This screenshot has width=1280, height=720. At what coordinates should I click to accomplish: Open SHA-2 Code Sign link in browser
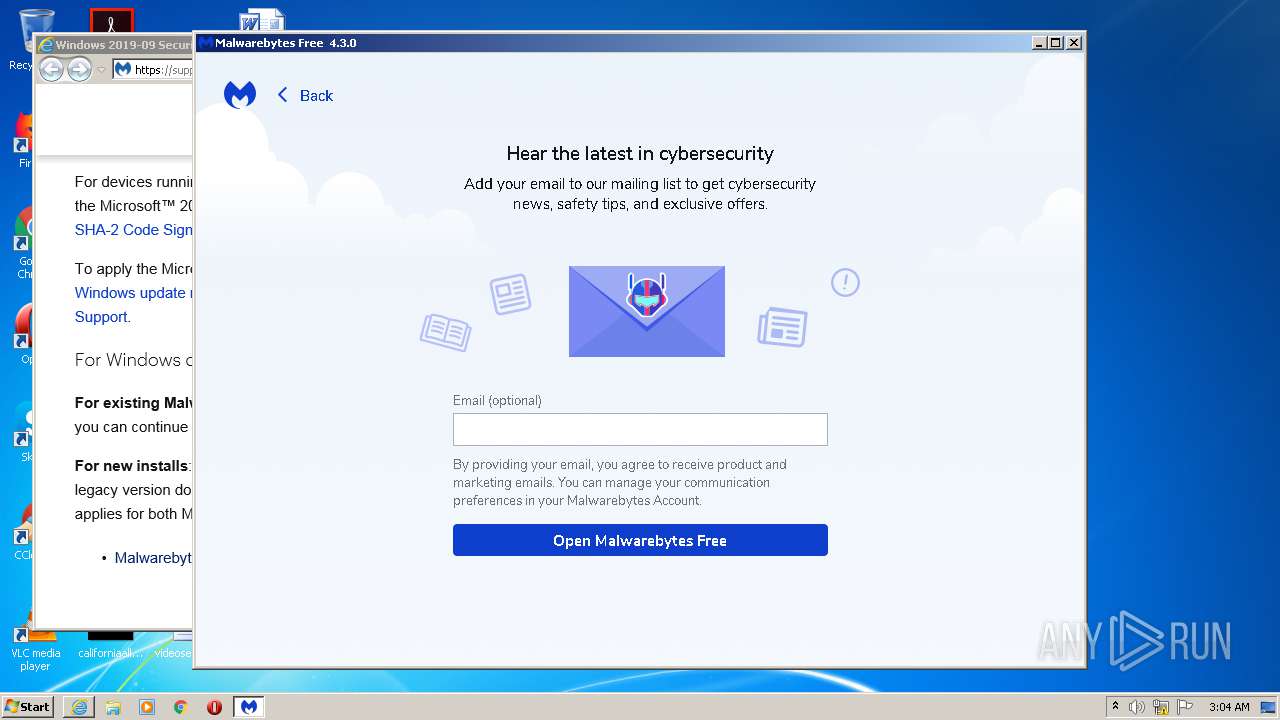[134, 230]
